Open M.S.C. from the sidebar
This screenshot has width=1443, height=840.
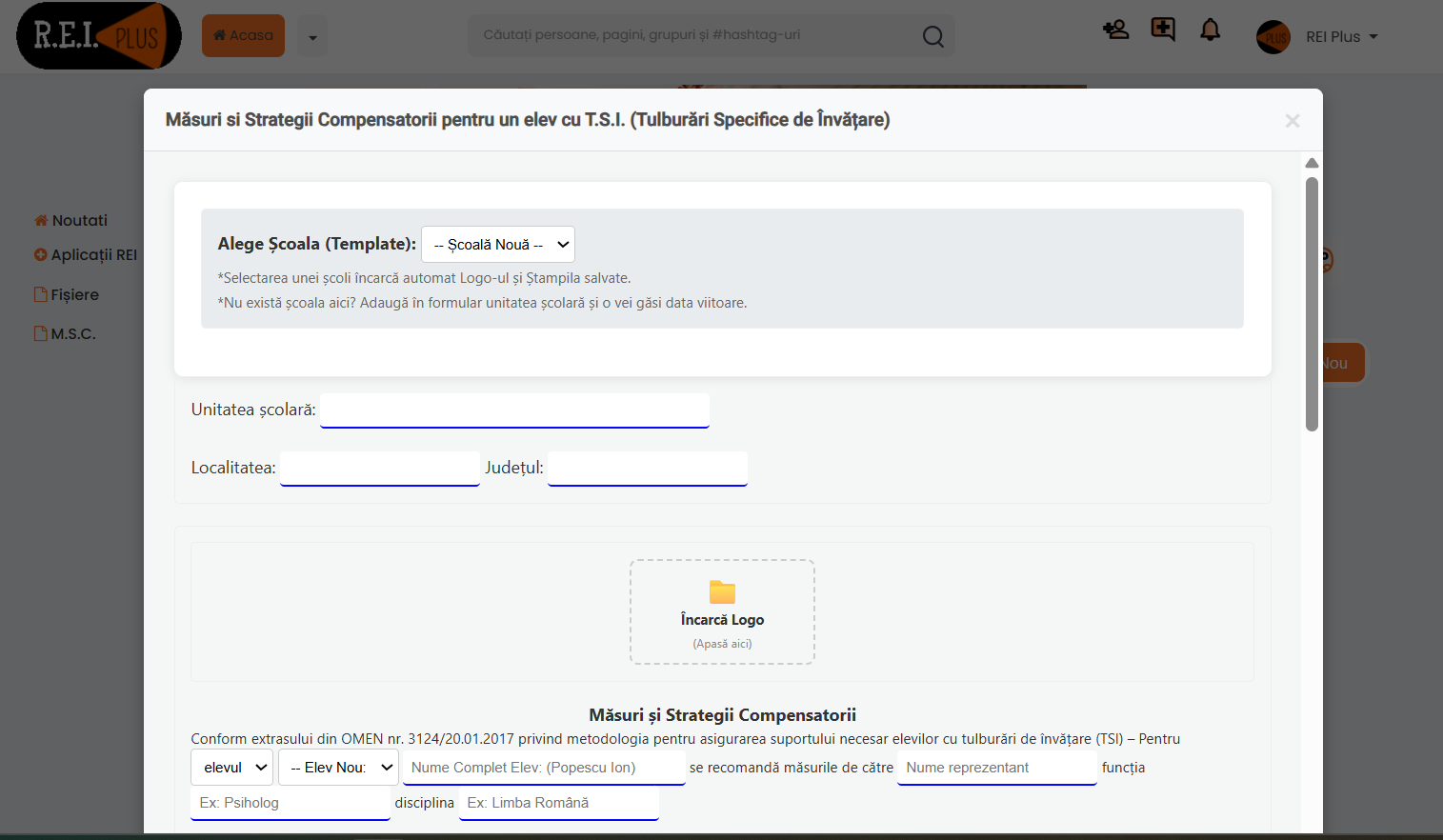point(72,332)
